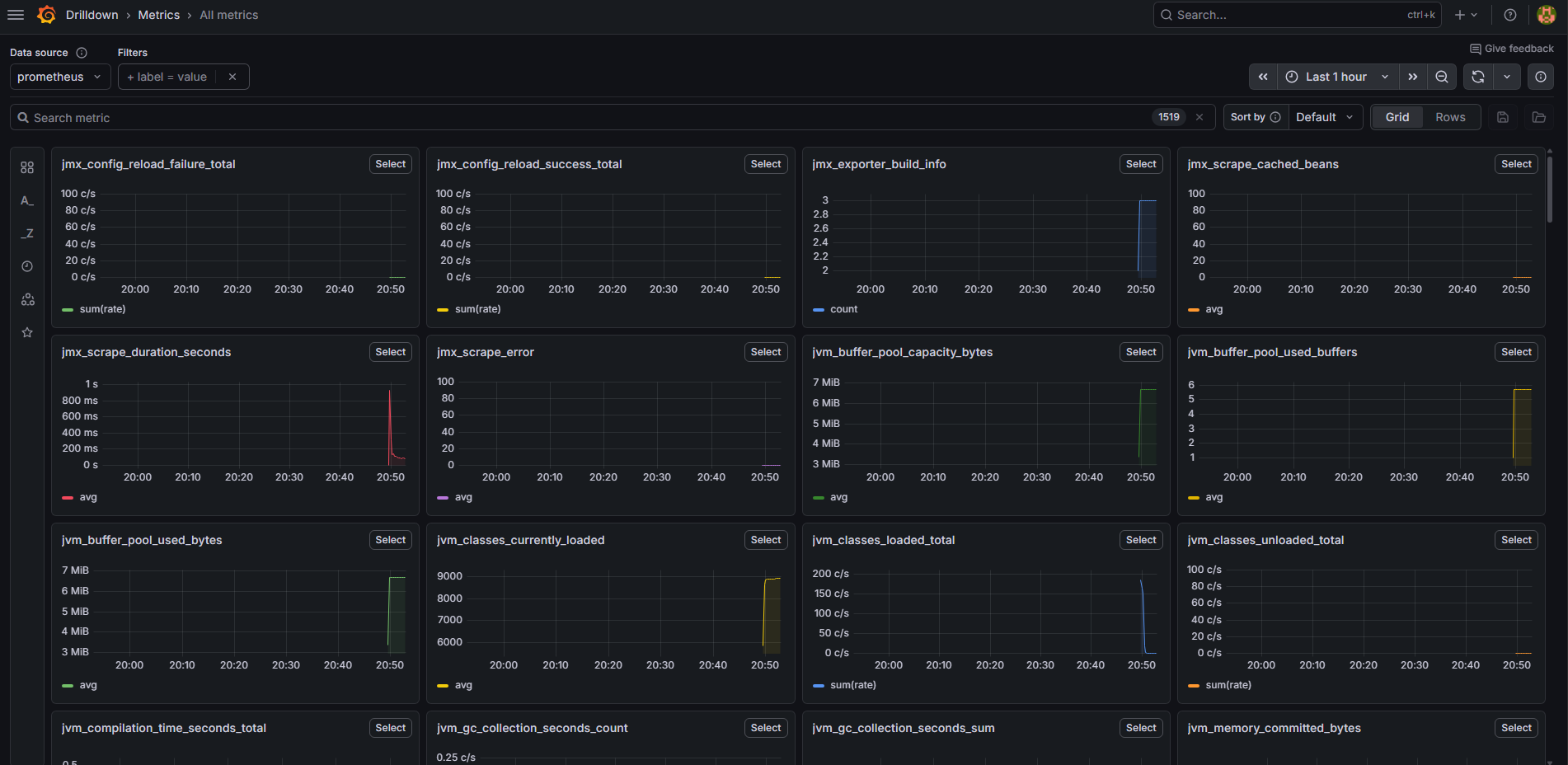Click sidebar suffix filter _Z icon

click(x=27, y=233)
